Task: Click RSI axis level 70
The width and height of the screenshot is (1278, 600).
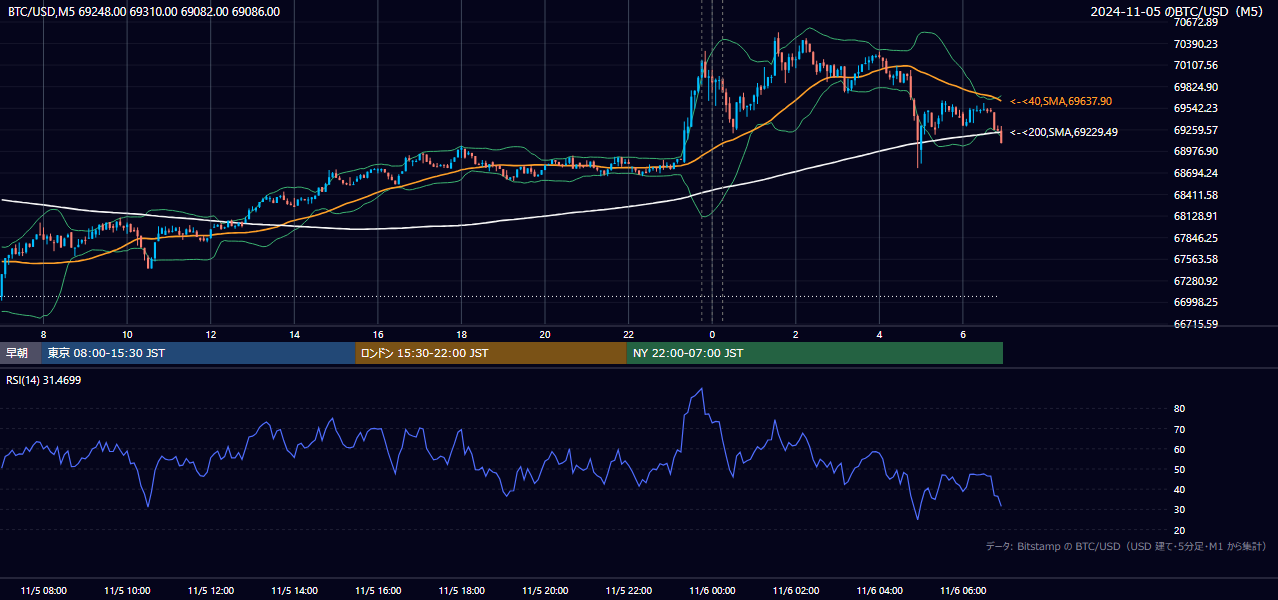Action: point(1180,429)
